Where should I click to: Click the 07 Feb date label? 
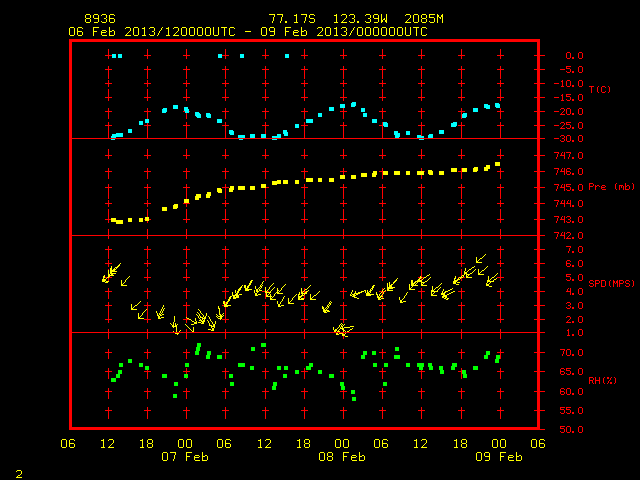[185, 457]
